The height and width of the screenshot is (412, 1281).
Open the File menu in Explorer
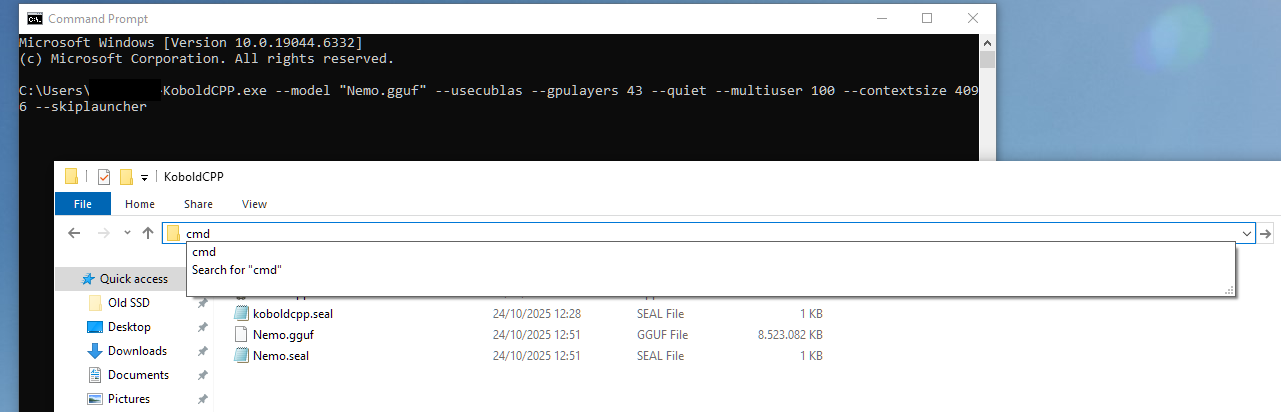point(83,204)
